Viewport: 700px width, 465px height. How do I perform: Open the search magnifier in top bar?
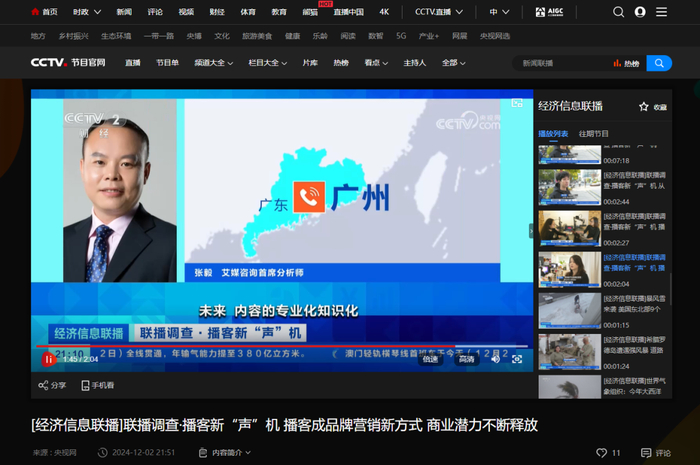[x=618, y=12]
